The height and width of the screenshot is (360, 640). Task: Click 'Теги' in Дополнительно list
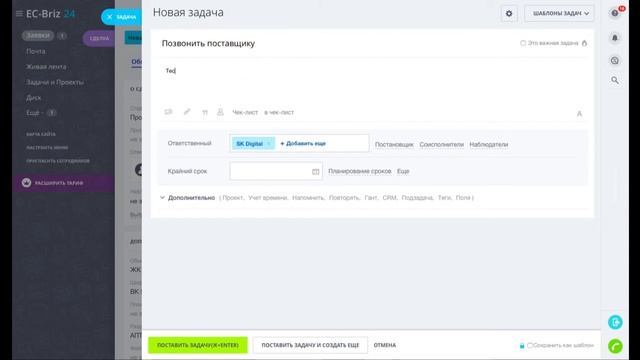point(444,198)
